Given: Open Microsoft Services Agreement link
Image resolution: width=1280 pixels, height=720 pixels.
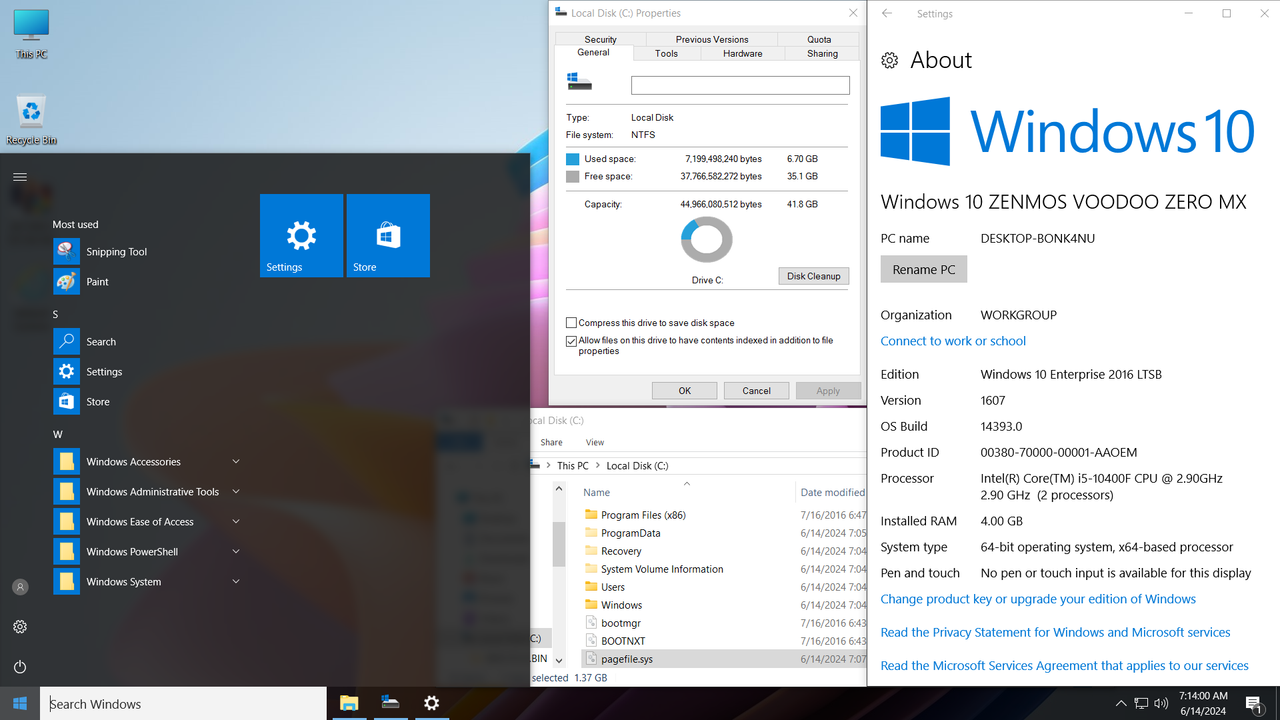Looking at the screenshot, I should [x=1064, y=665].
